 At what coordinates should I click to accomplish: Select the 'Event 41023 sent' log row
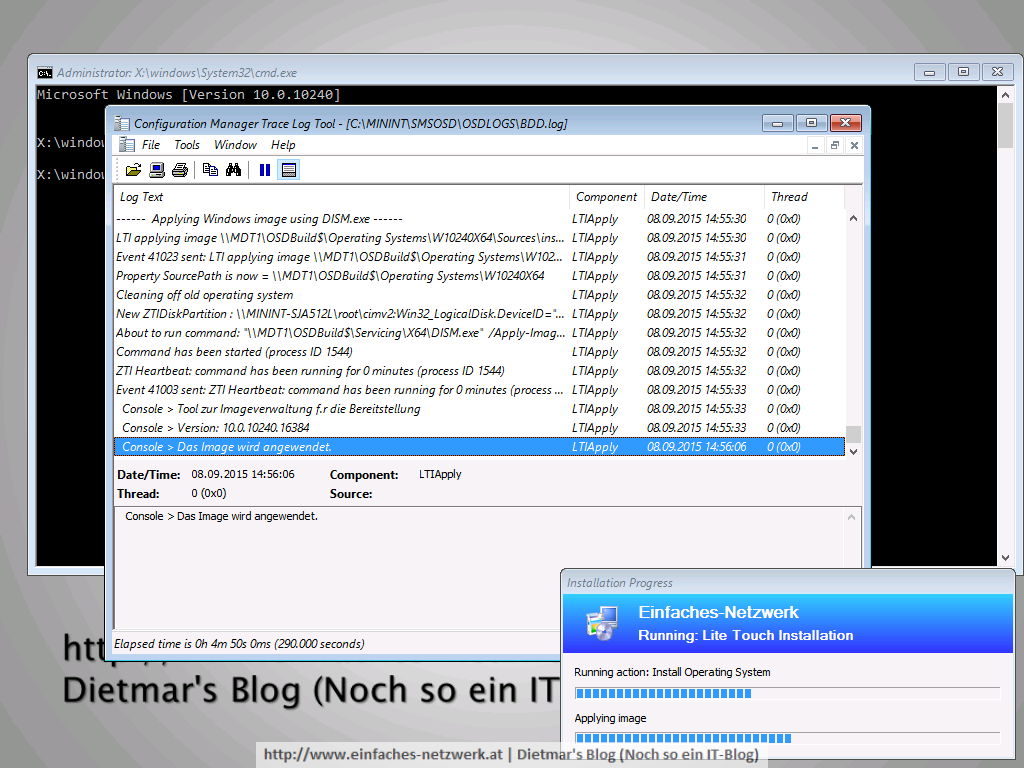point(479,257)
